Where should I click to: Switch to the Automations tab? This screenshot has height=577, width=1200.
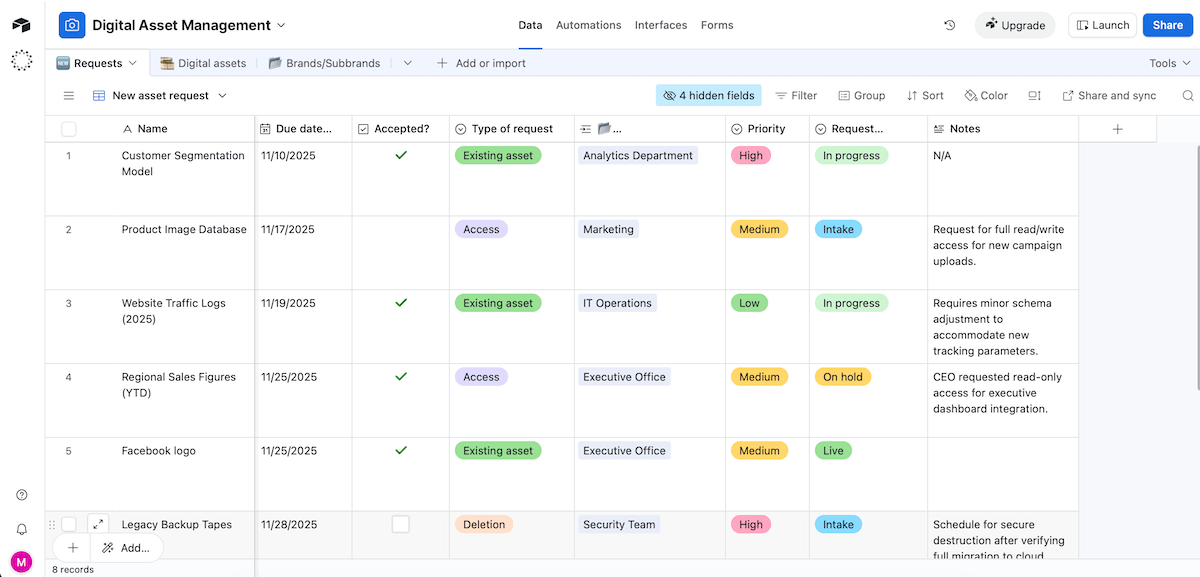(x=588, y=24)
